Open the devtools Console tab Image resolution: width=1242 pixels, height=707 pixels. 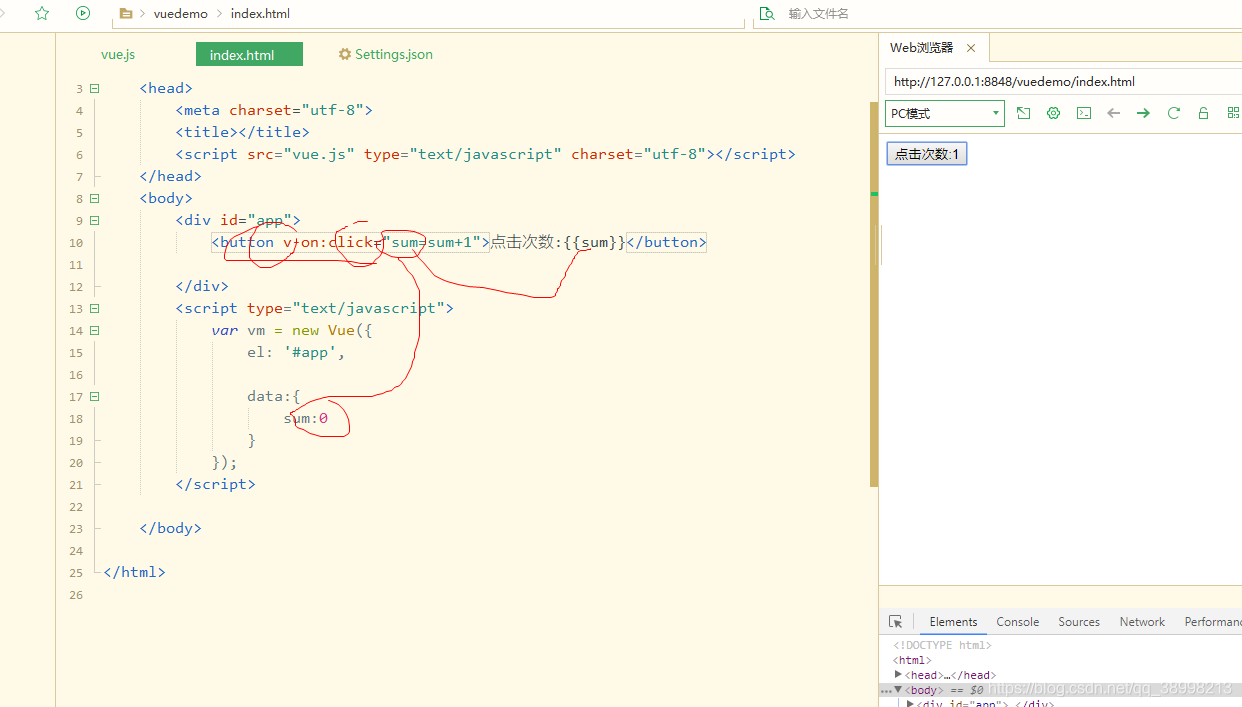(1017, 621)
